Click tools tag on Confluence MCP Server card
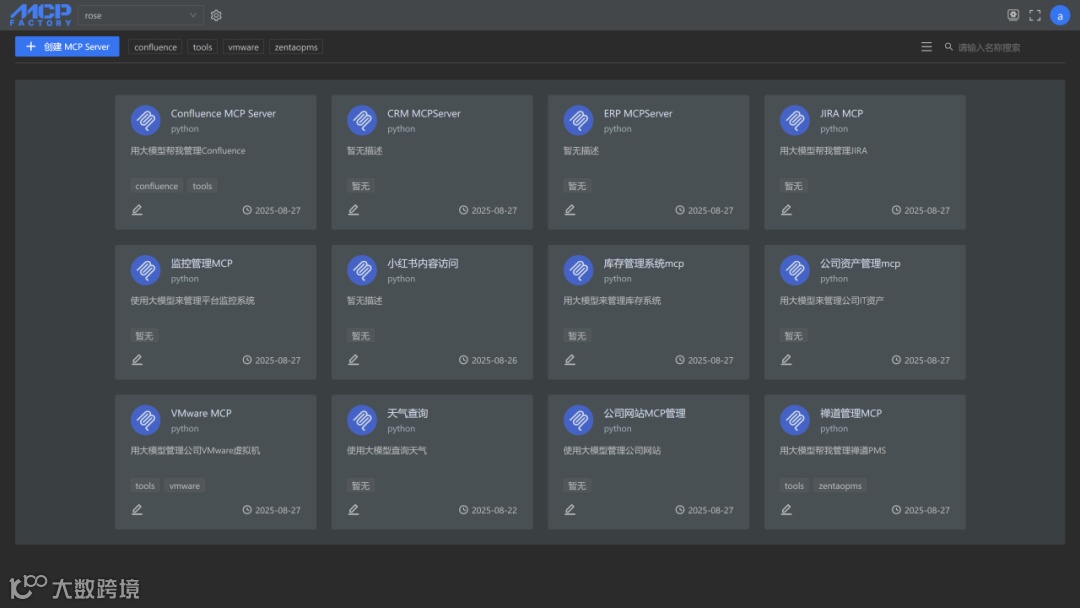The width and height of the screenshot is (1080, 608). click(x=202, y=186)
